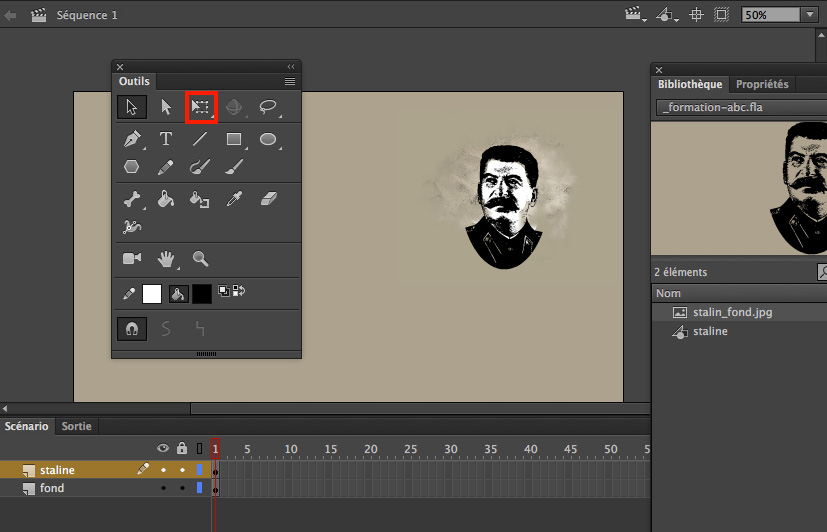Toggle lock on all layers
Viewport: 827px width, 532px height.
(182, 448)
